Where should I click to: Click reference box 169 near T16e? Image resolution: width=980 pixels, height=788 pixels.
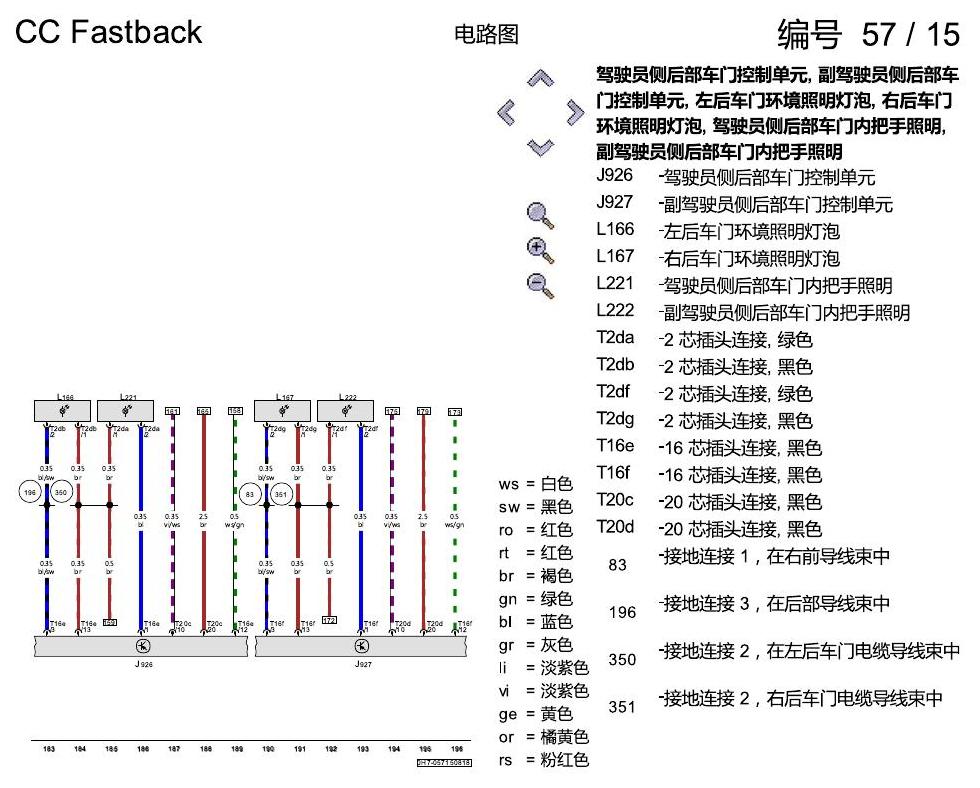109,622
